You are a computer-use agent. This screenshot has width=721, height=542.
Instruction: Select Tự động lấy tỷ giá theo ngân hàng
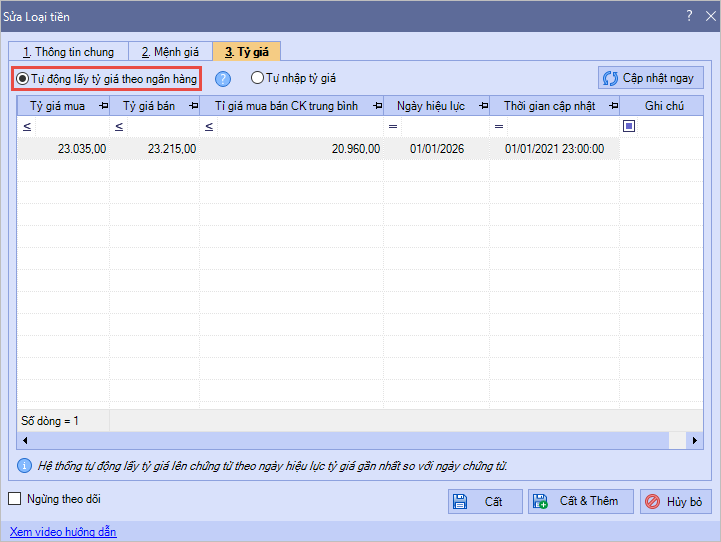coord(23,78)
